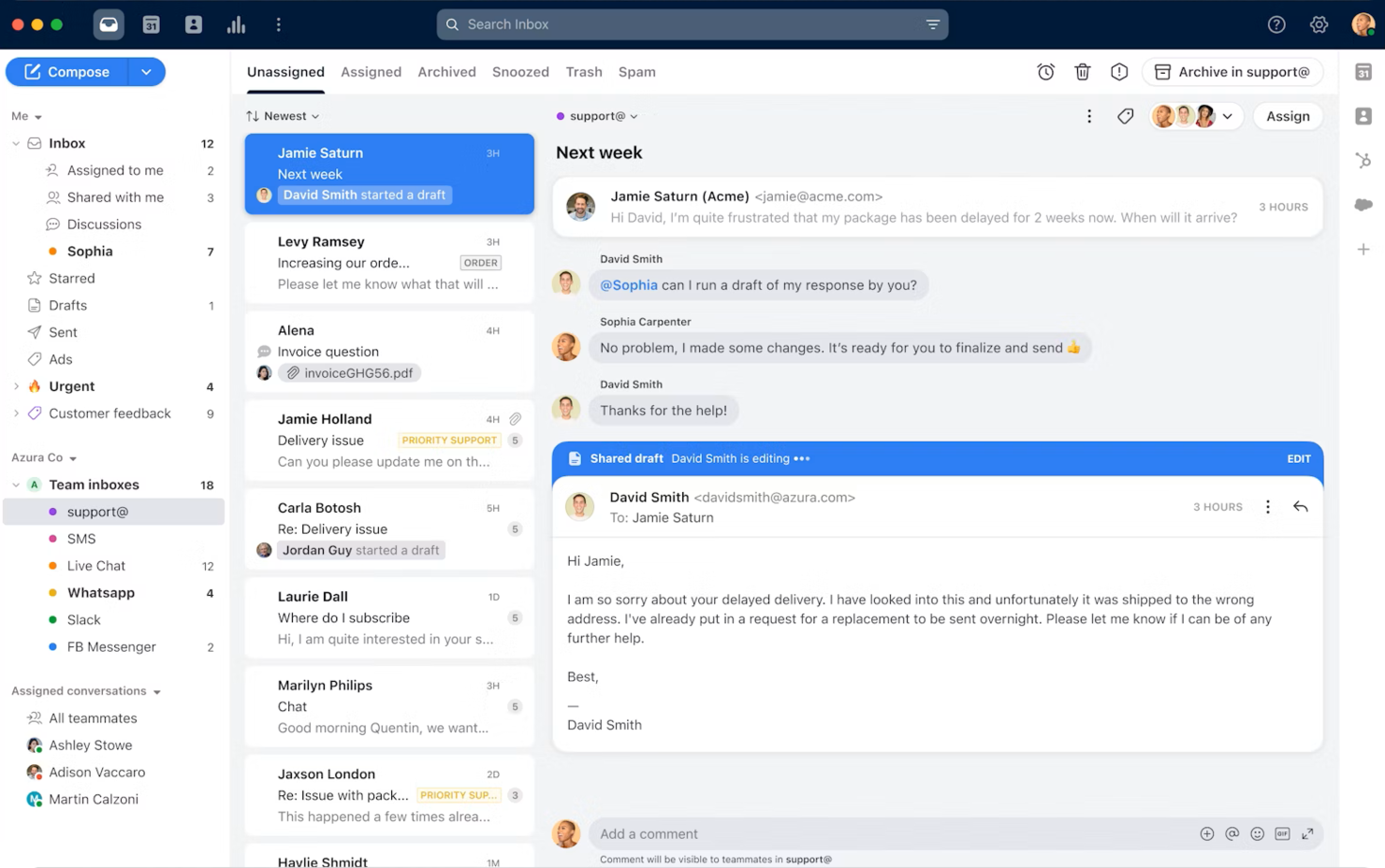Expand the Urgent tag section
Viewport: 1385px width, 868px height.
[x=16, y=386]
